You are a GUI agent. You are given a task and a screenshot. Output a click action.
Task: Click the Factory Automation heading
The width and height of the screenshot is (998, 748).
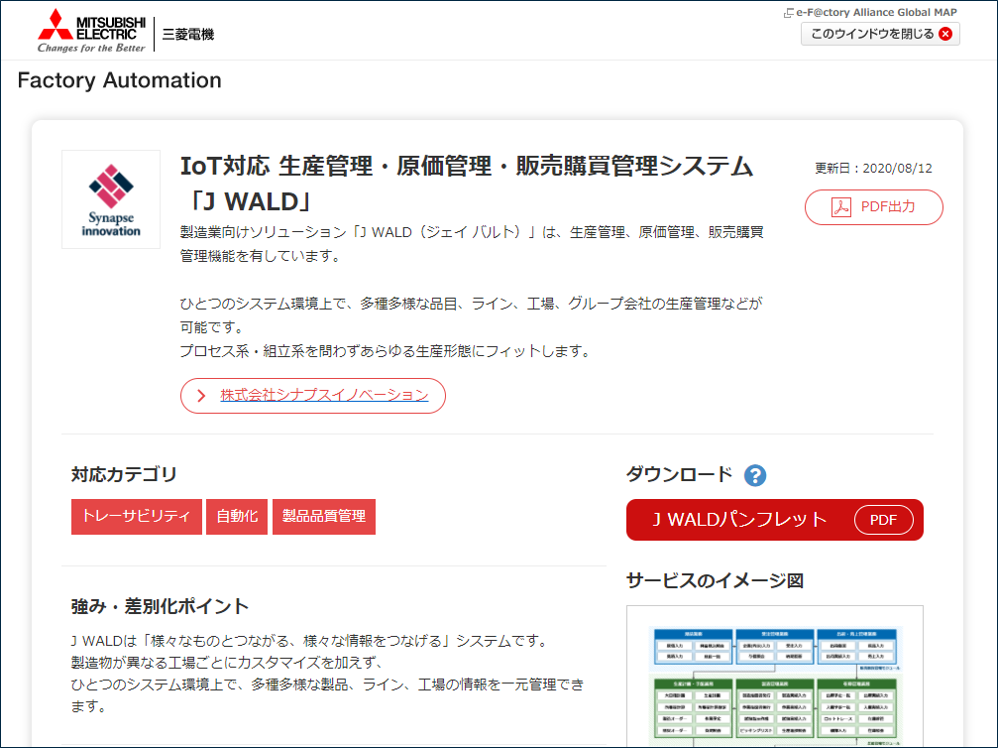pos(120,80)
